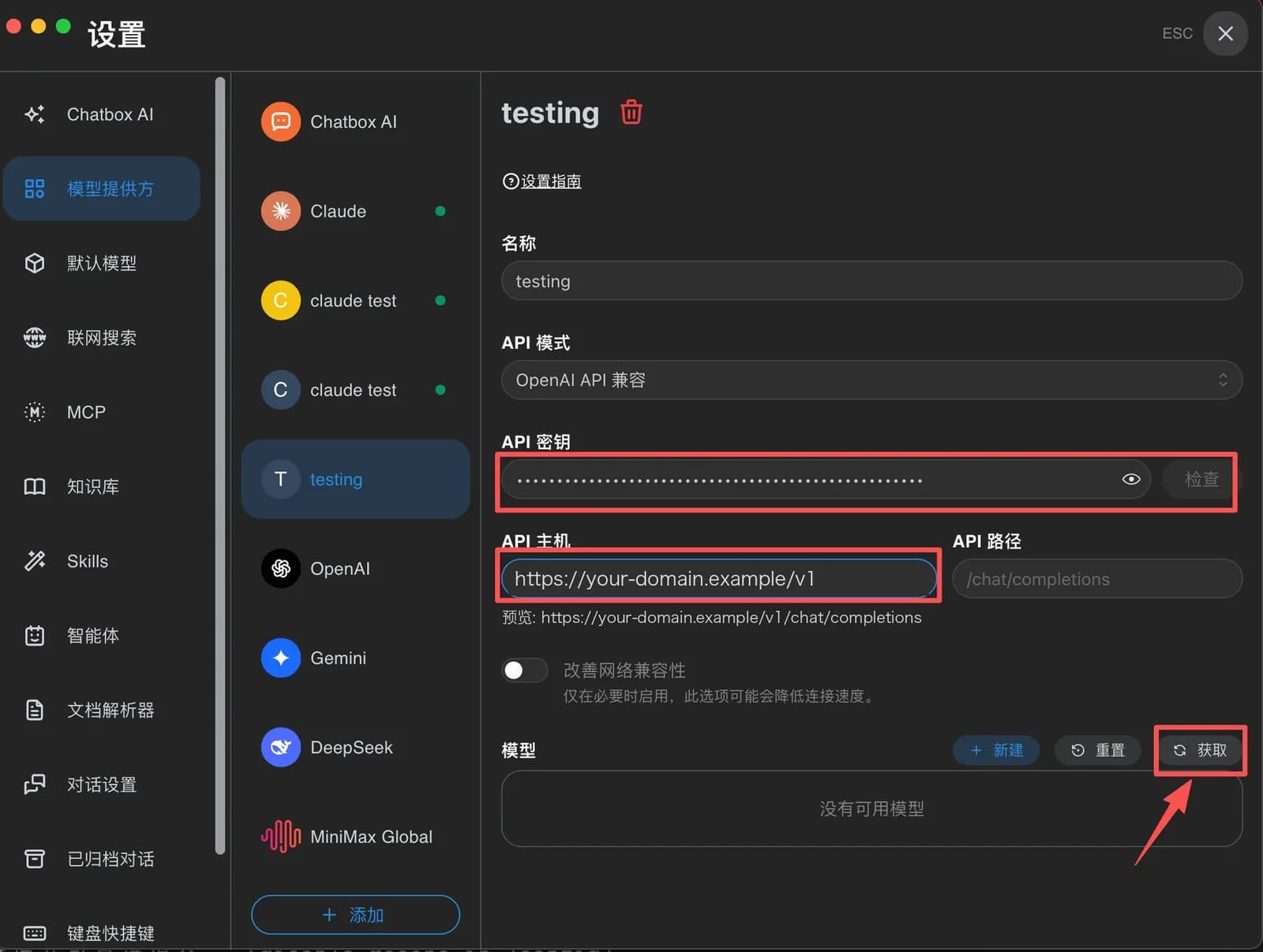1263x952 pixels.
Task: Select the DeepSeek provider
Action: (x=355, y=747)
